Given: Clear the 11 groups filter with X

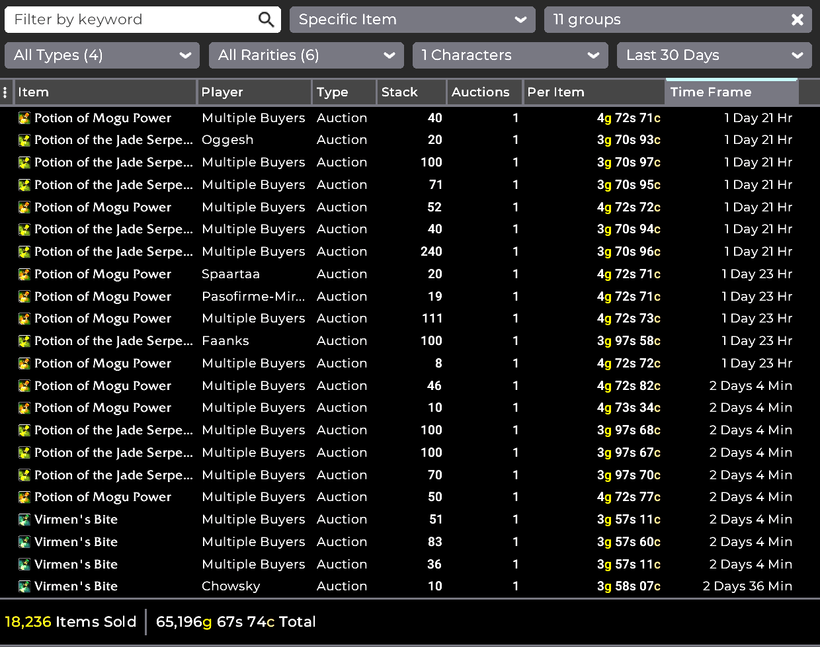Looking at the screenshot, I should coord(797,20).
